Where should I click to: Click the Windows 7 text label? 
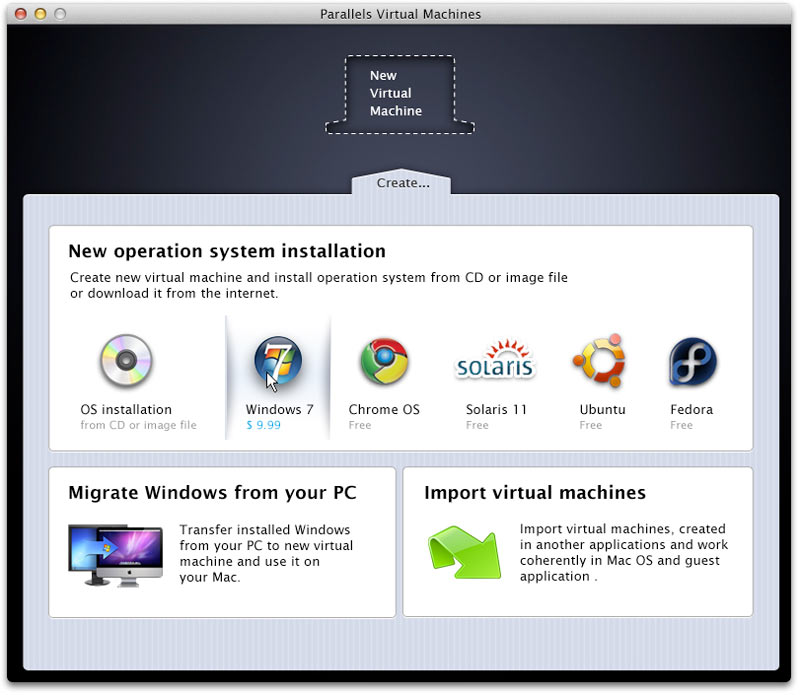coord(279,409)
